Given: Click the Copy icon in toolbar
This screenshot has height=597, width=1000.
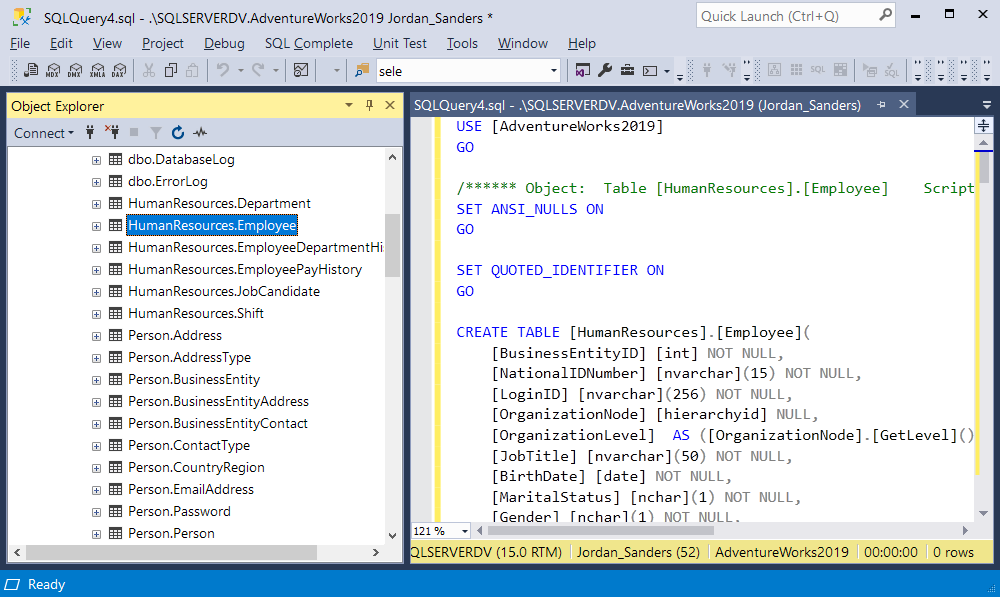Looking at the screenshot, I should pyautogui.click(x=170, y=70).
